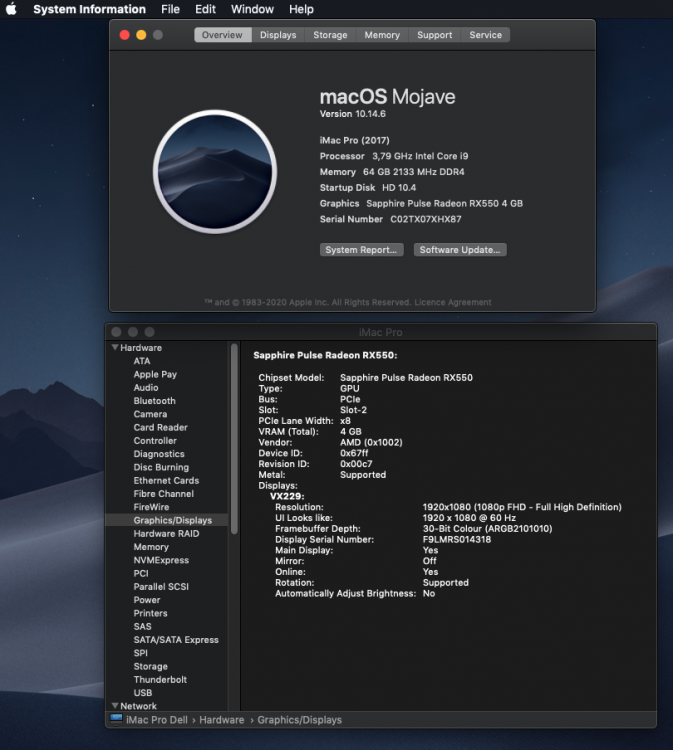Select Disc Burning in the sidebar

click(x=161, y=467)
